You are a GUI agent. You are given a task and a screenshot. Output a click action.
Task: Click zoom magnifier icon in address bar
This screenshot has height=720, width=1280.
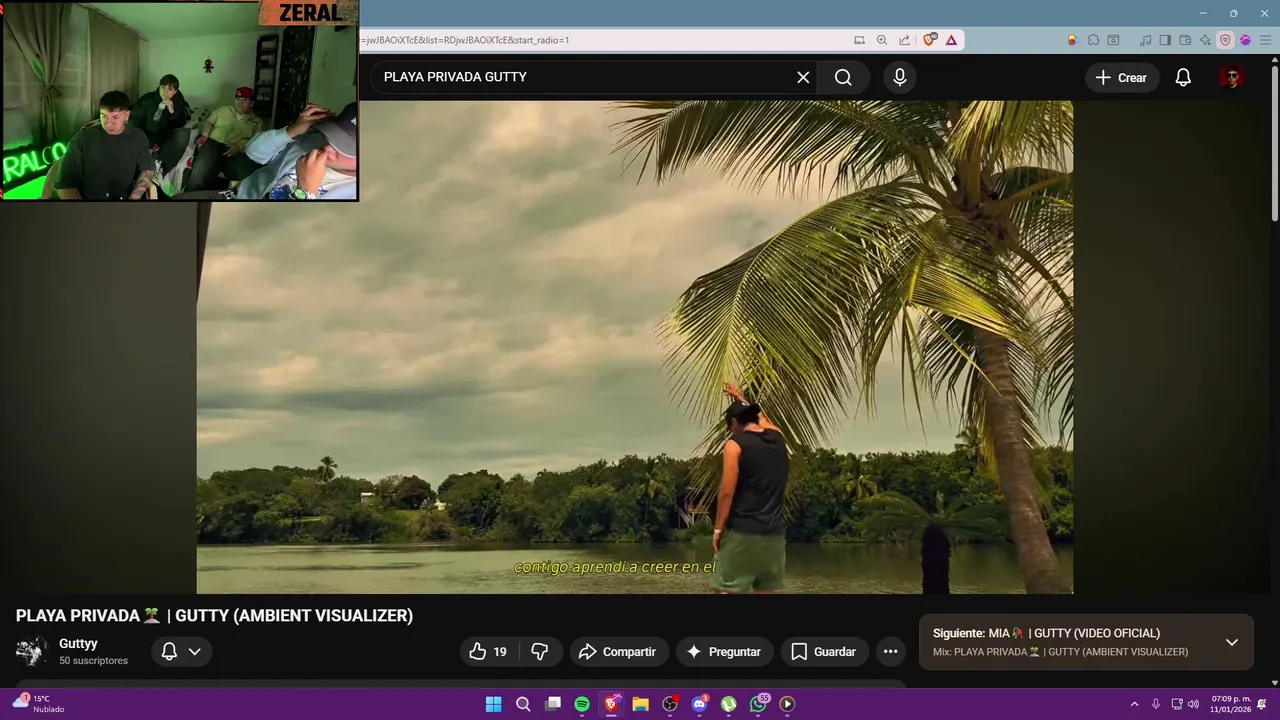(882, 40)
